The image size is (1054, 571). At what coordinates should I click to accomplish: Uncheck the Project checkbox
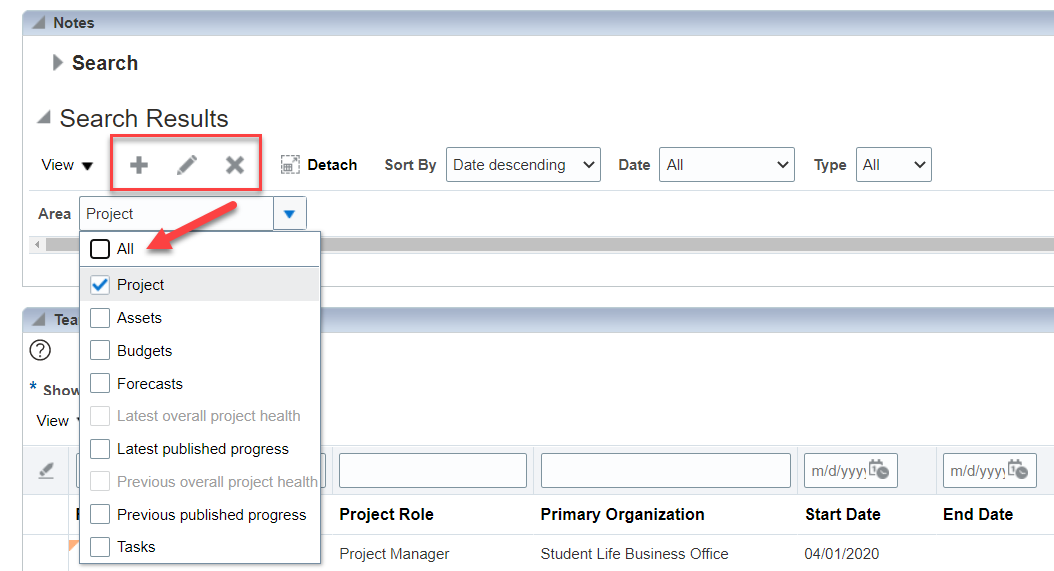[x=100, y=285]
